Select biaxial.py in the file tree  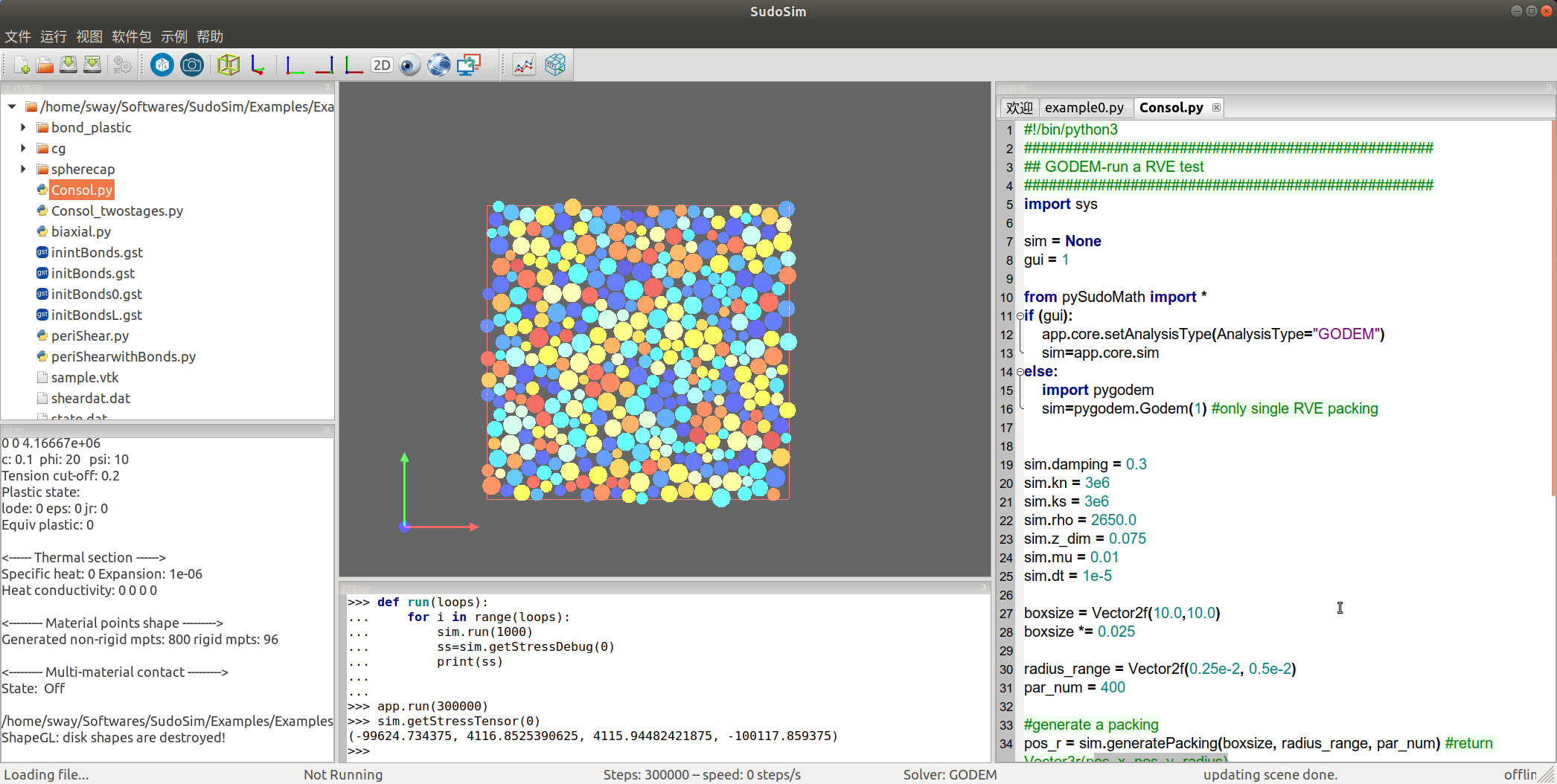(x=80, y=231)
